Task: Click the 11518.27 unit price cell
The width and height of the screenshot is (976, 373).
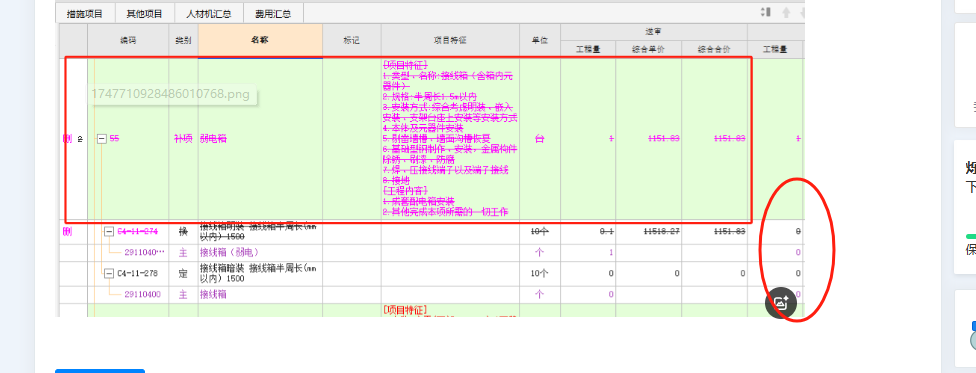Action: [649, 231]
